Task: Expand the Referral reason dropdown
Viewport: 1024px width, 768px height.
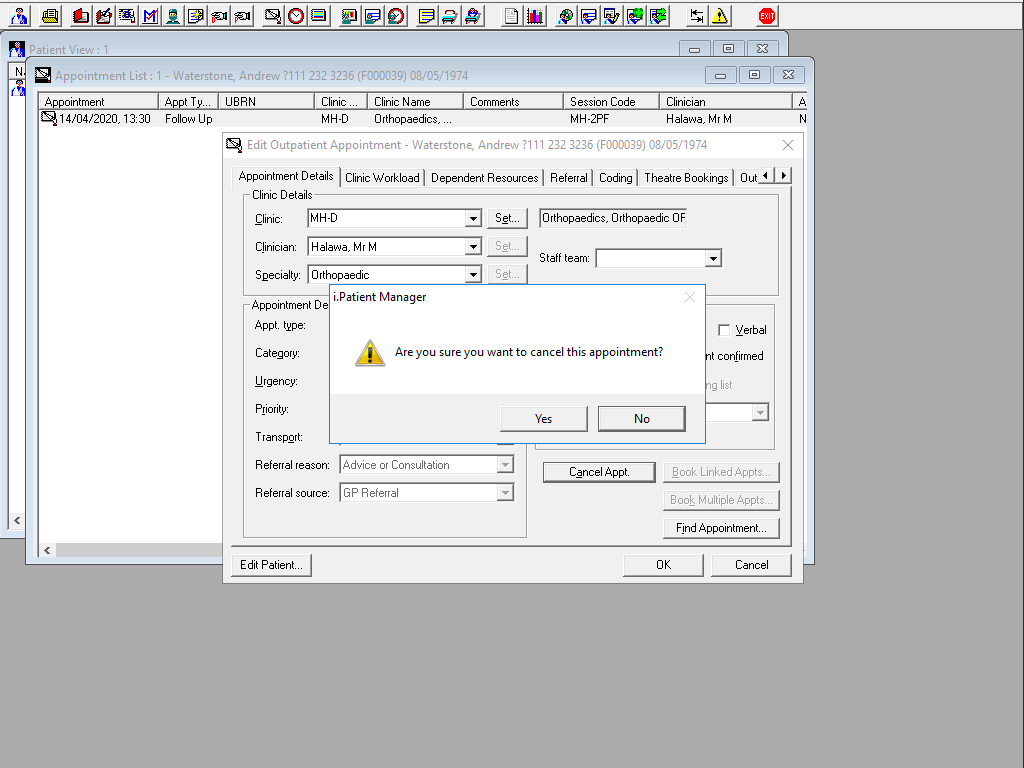Action: (505, 465)
